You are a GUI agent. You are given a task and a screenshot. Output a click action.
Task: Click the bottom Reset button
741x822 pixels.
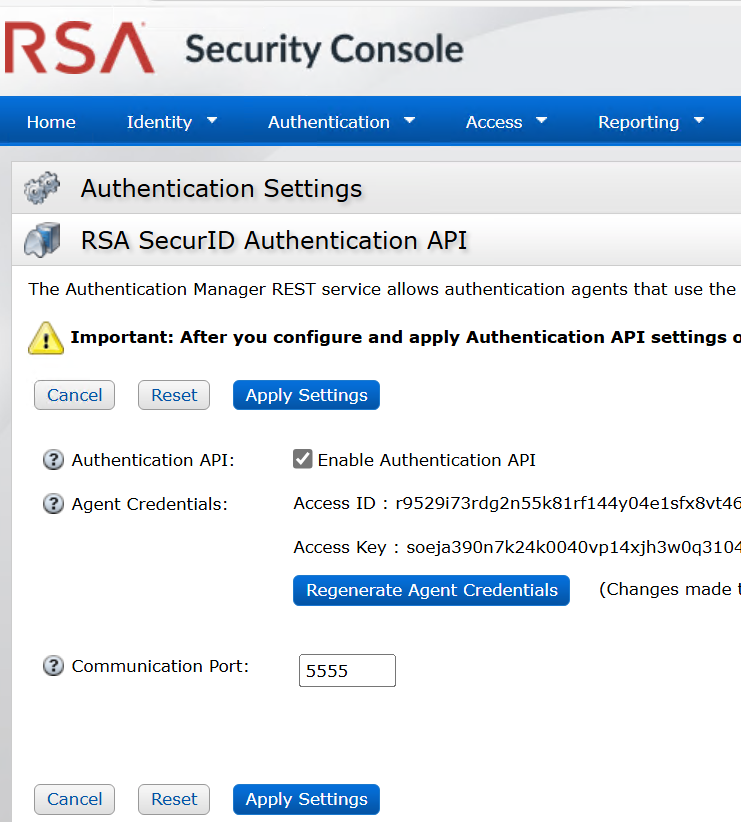tap(174, 799)
